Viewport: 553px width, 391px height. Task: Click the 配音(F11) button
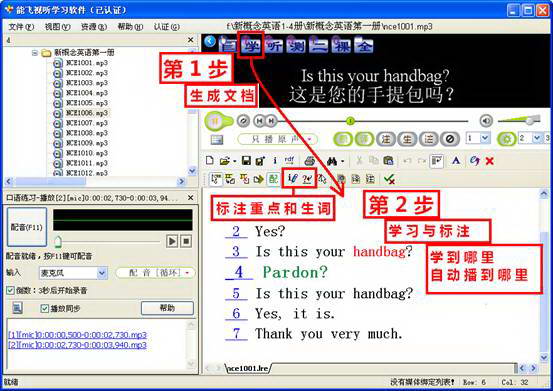coord(27,227)
